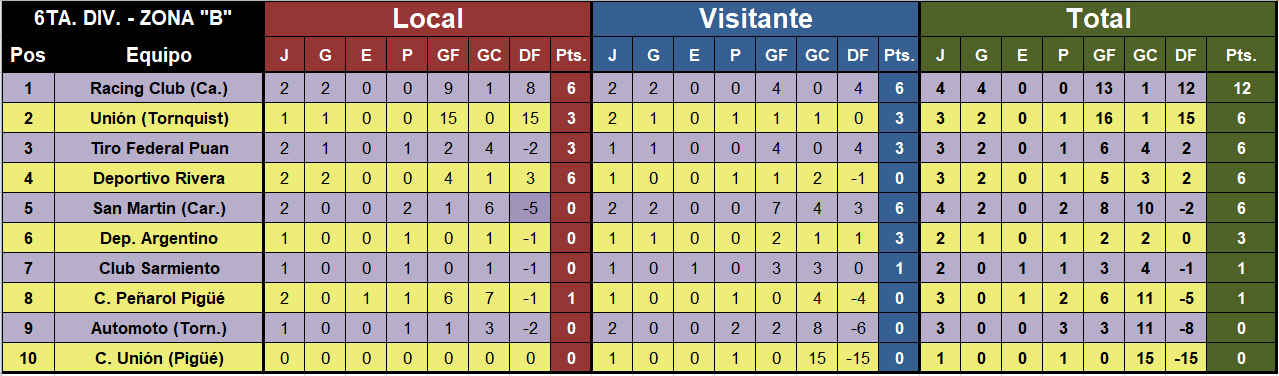Click Dep. Argentino team name
Image resolution: width=1279 pixels, height=376 pixels.
tap(159, 238)
